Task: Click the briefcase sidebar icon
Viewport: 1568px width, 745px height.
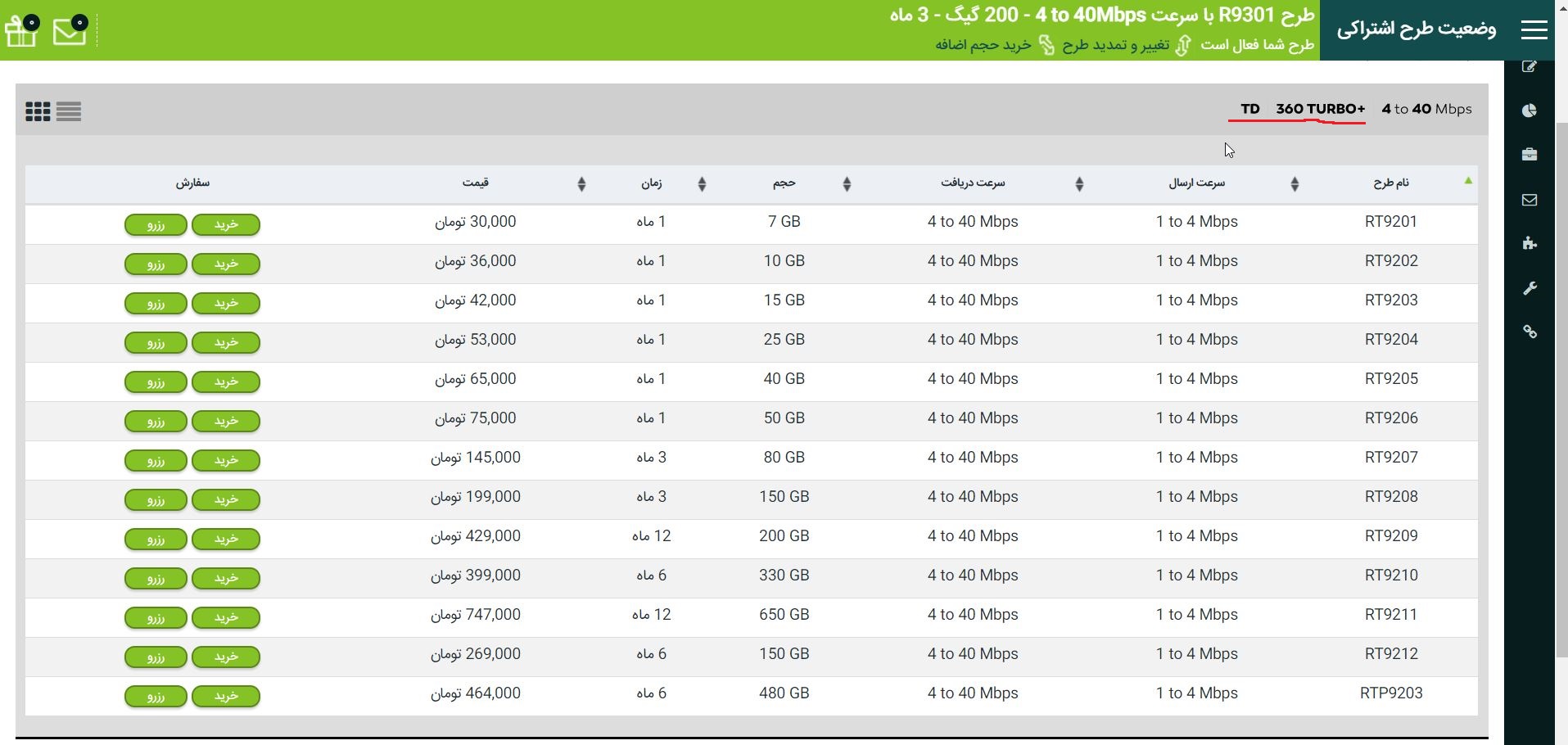Action: click(1530, 155)
